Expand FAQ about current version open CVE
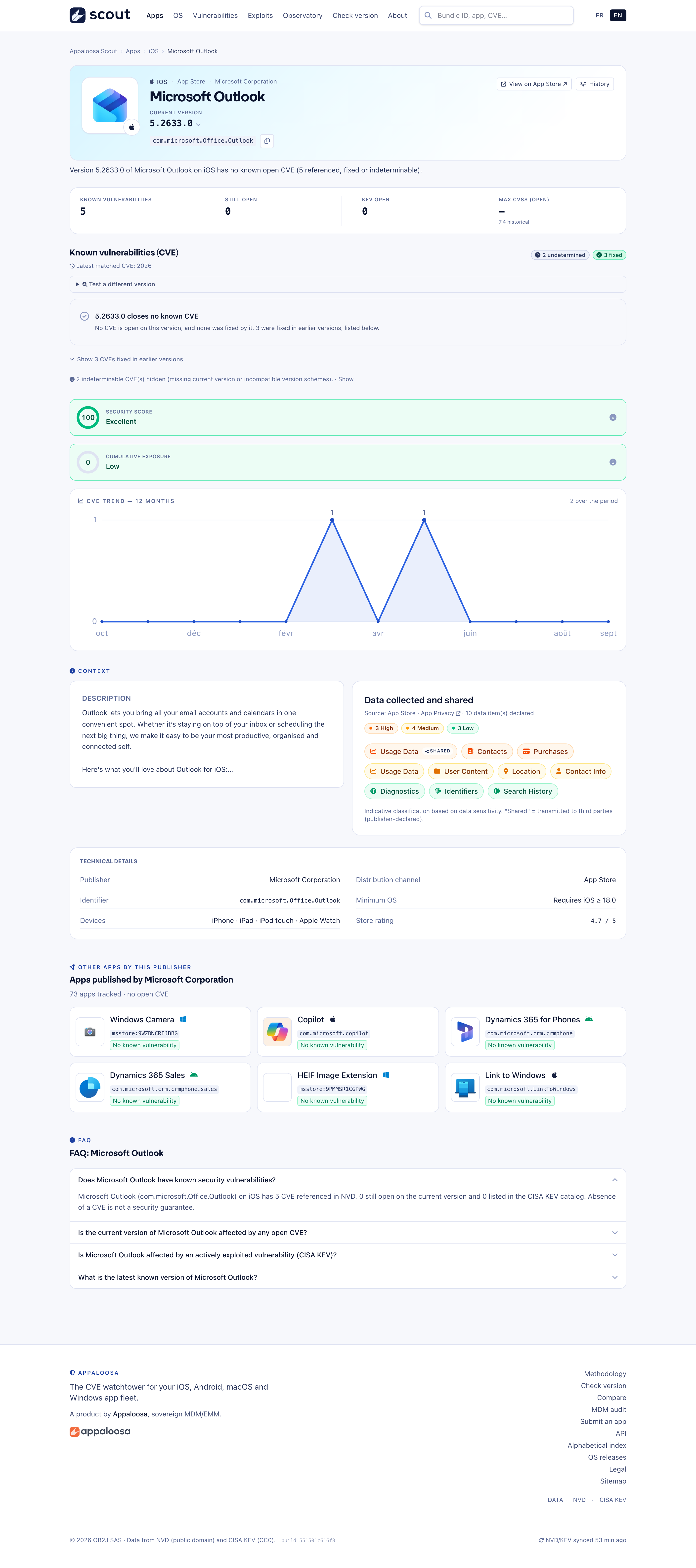The height and width of the screenshot is (1568, 696). point(348,1233)
